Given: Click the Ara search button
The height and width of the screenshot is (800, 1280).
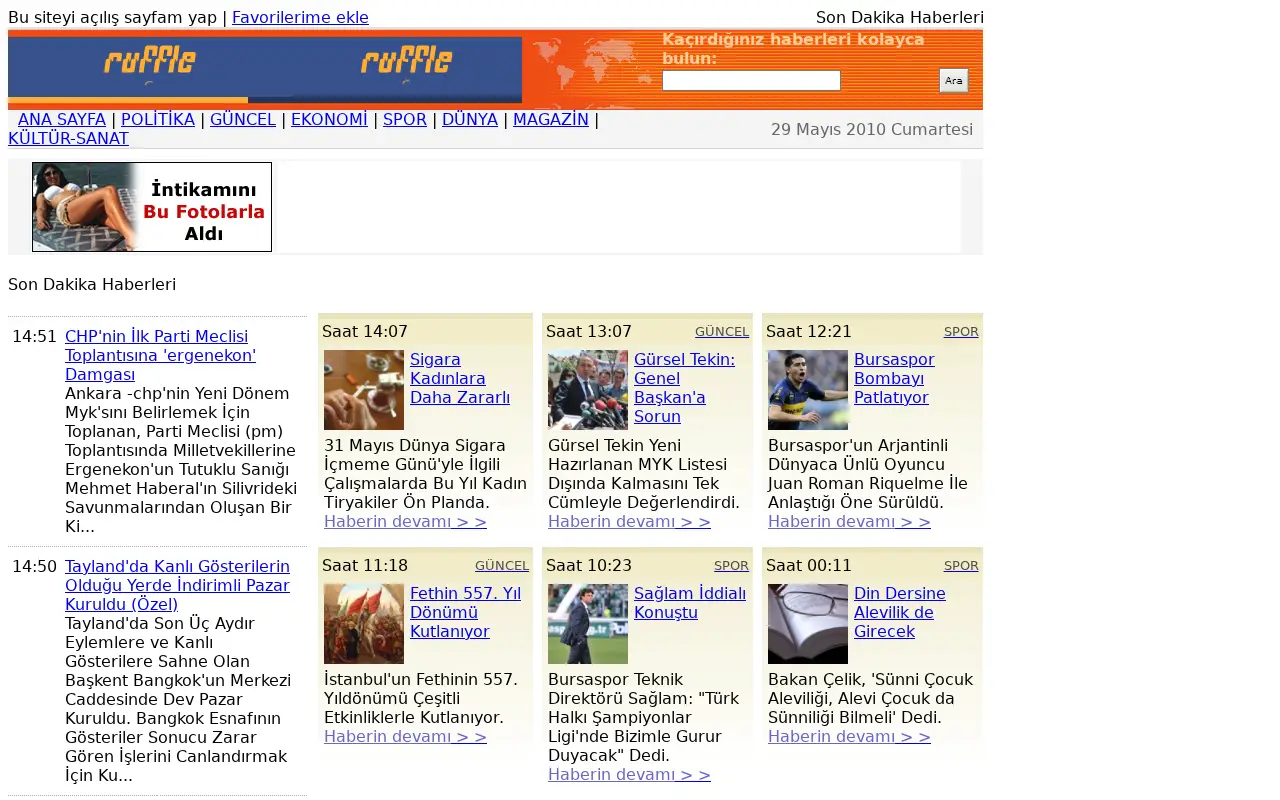Looking at the screenshot, I should pyautogui.click(x=954, y=80).
